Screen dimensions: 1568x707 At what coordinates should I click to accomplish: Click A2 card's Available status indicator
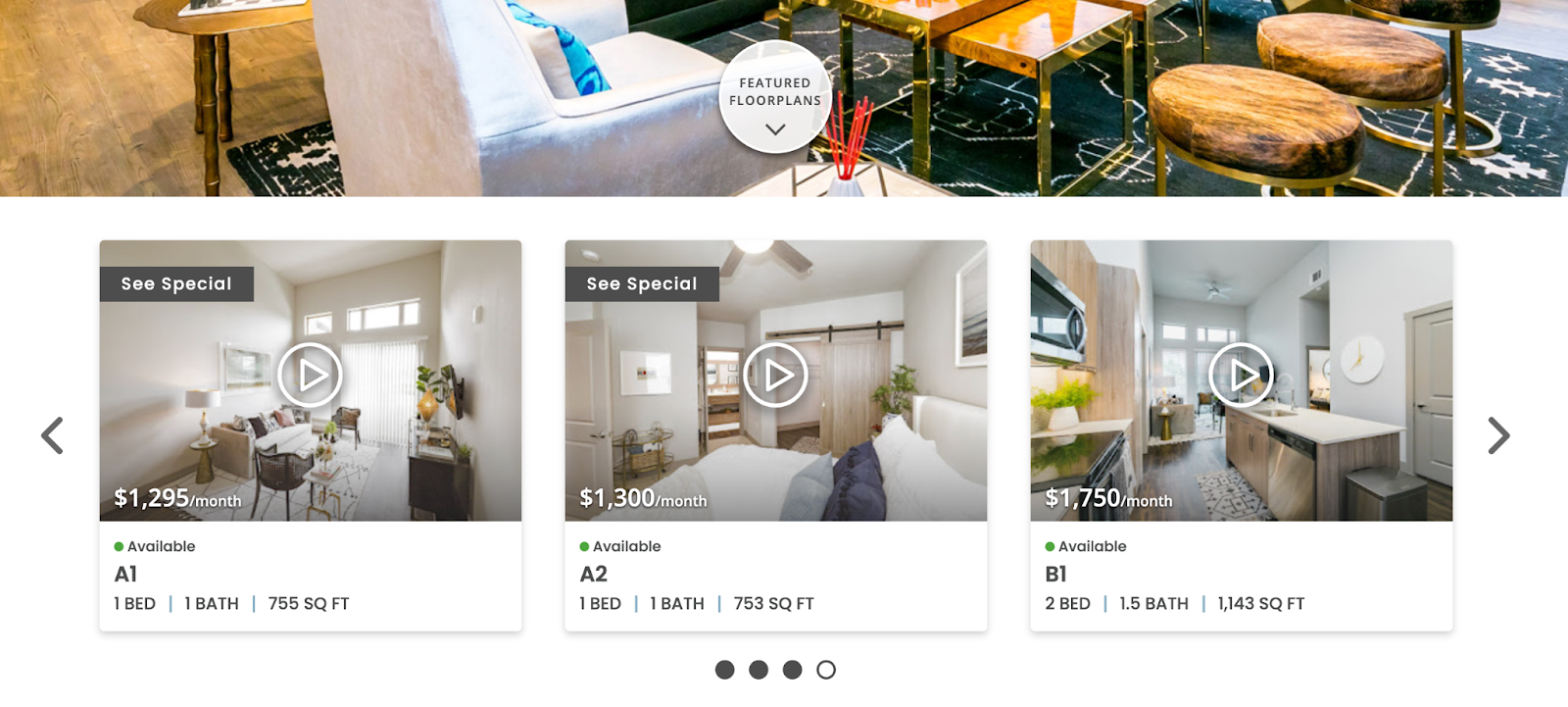[x=619, y=546]
